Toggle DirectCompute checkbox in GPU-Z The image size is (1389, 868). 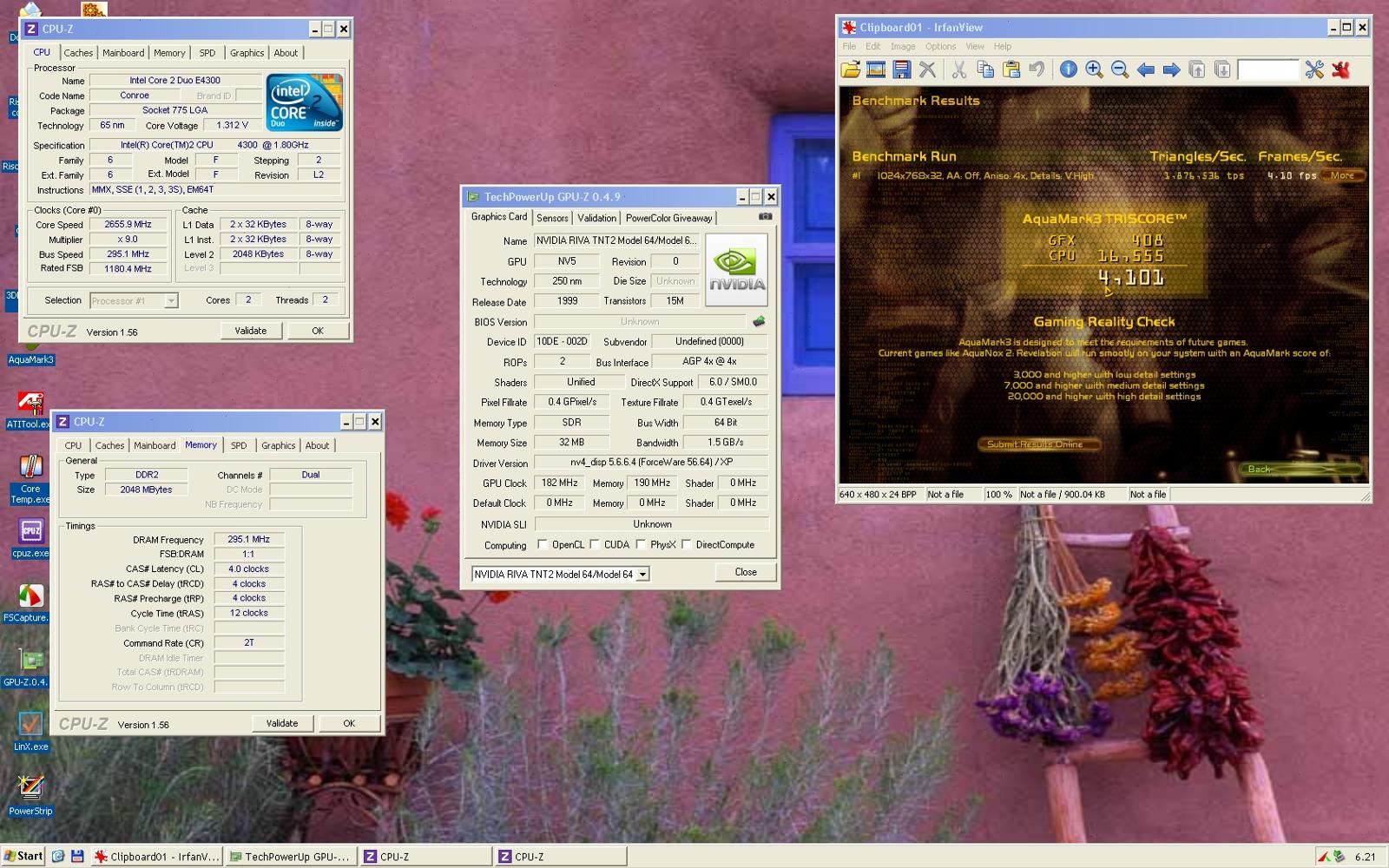click(686, 544)
